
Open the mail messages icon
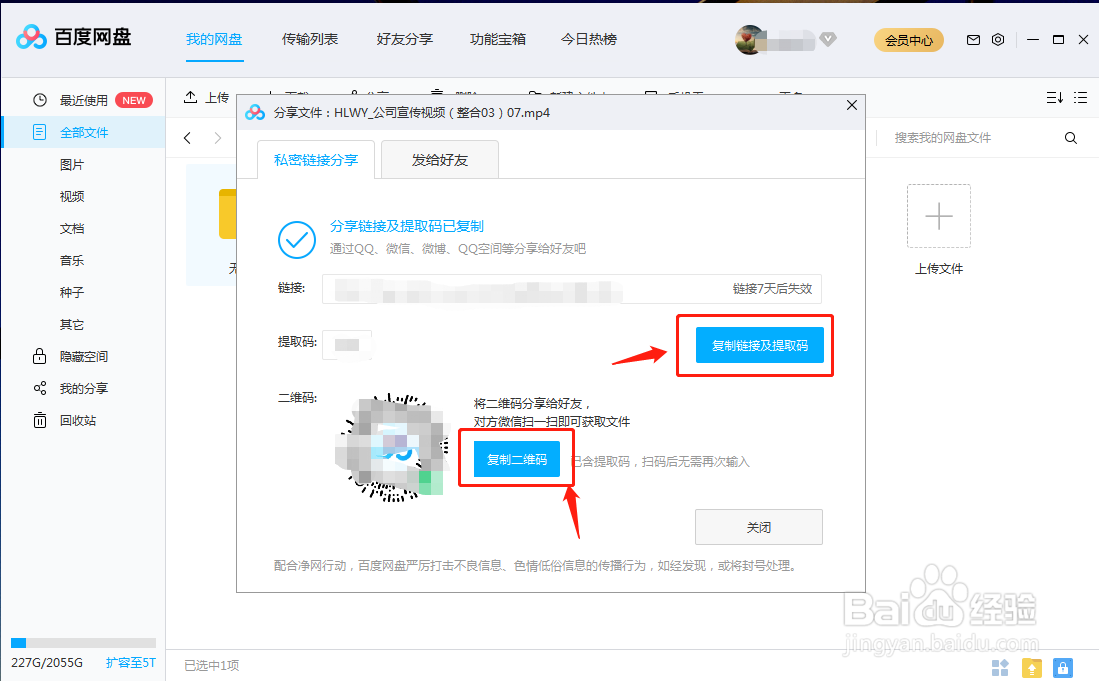click(974, 40)
